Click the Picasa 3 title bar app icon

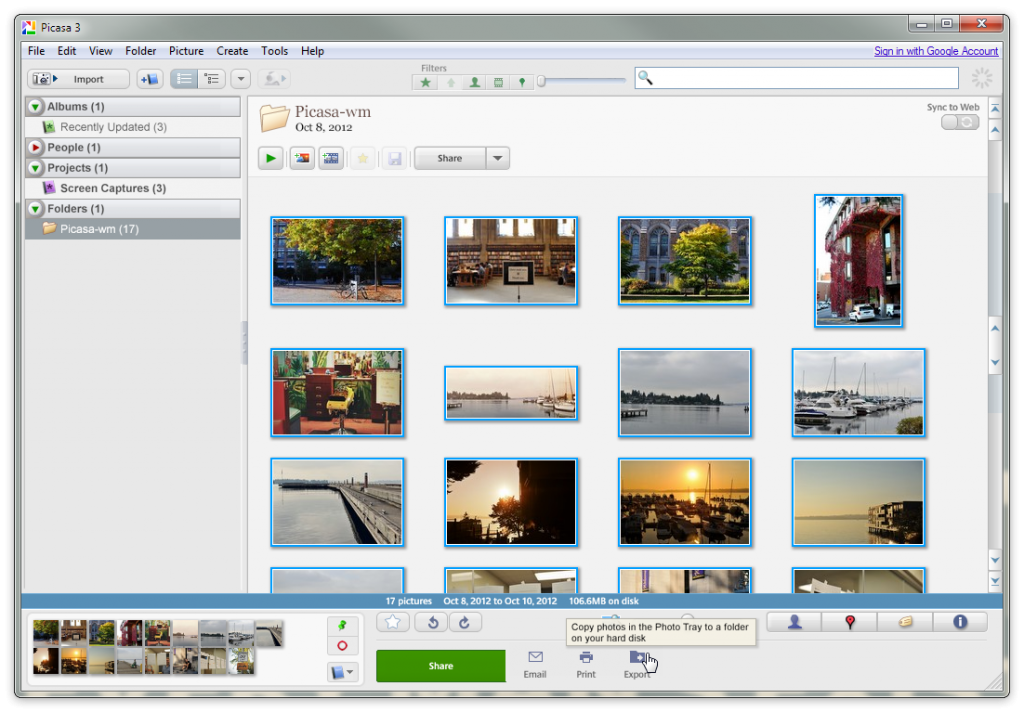point(29,27)
